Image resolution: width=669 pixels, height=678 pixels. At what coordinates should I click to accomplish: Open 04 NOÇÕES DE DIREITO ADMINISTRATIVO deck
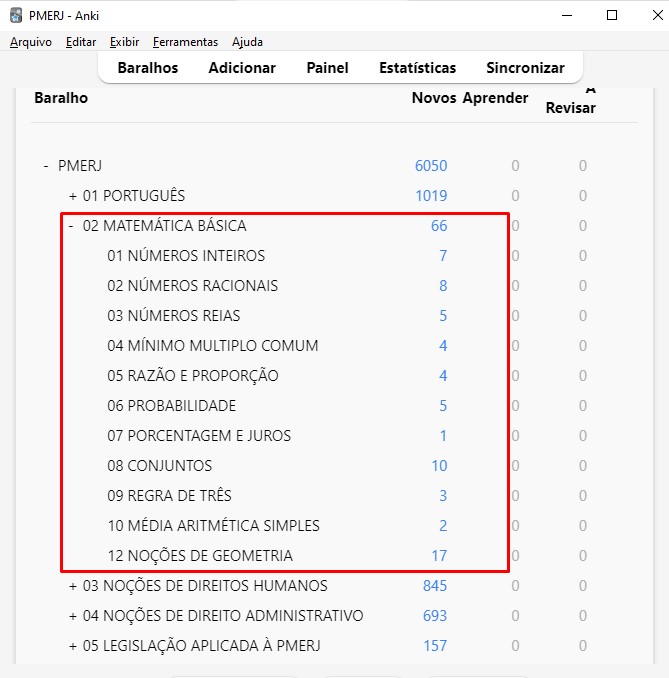(x=223, y=616)
